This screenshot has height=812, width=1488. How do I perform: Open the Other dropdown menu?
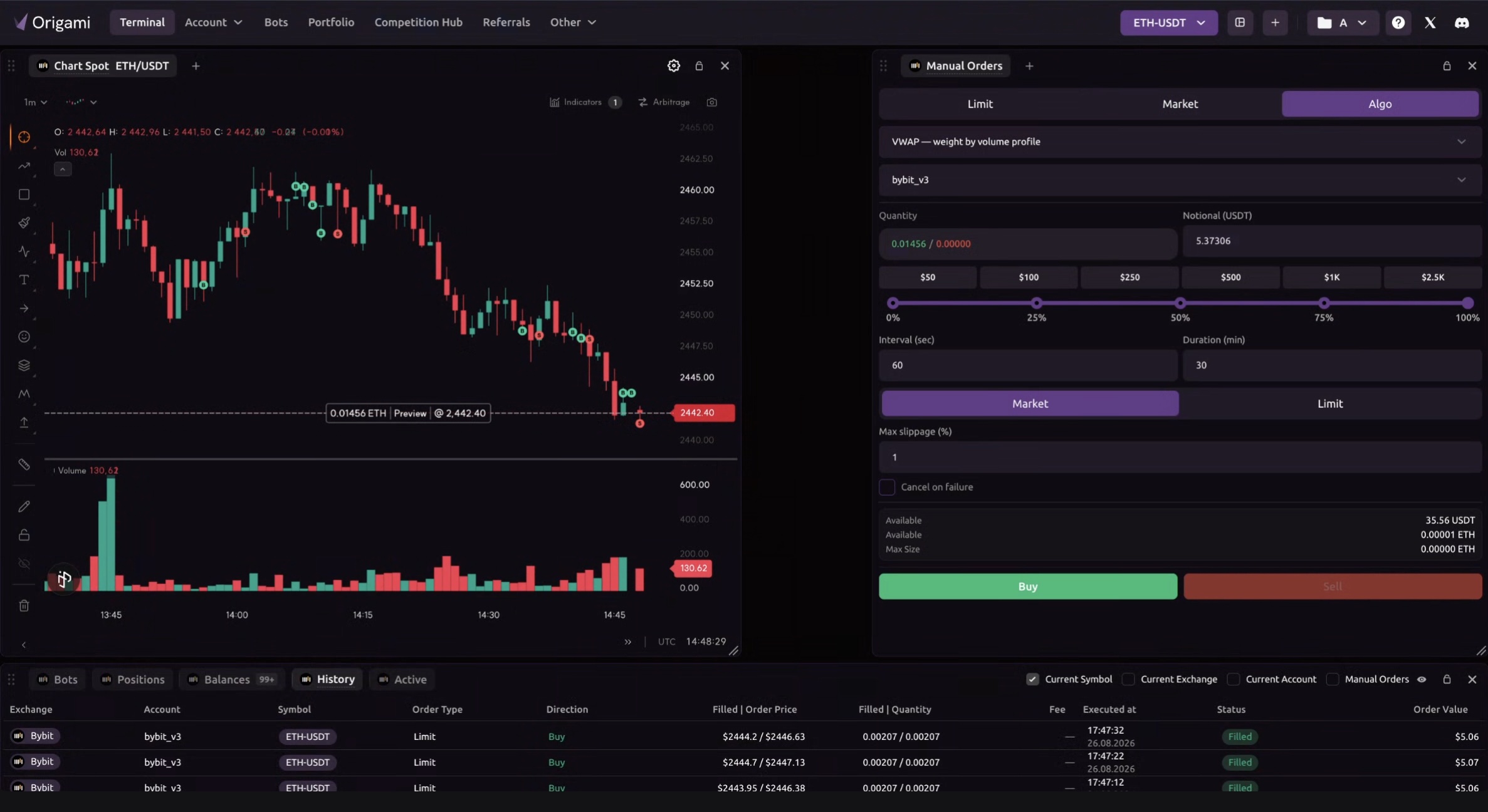[x=573, y=23]
